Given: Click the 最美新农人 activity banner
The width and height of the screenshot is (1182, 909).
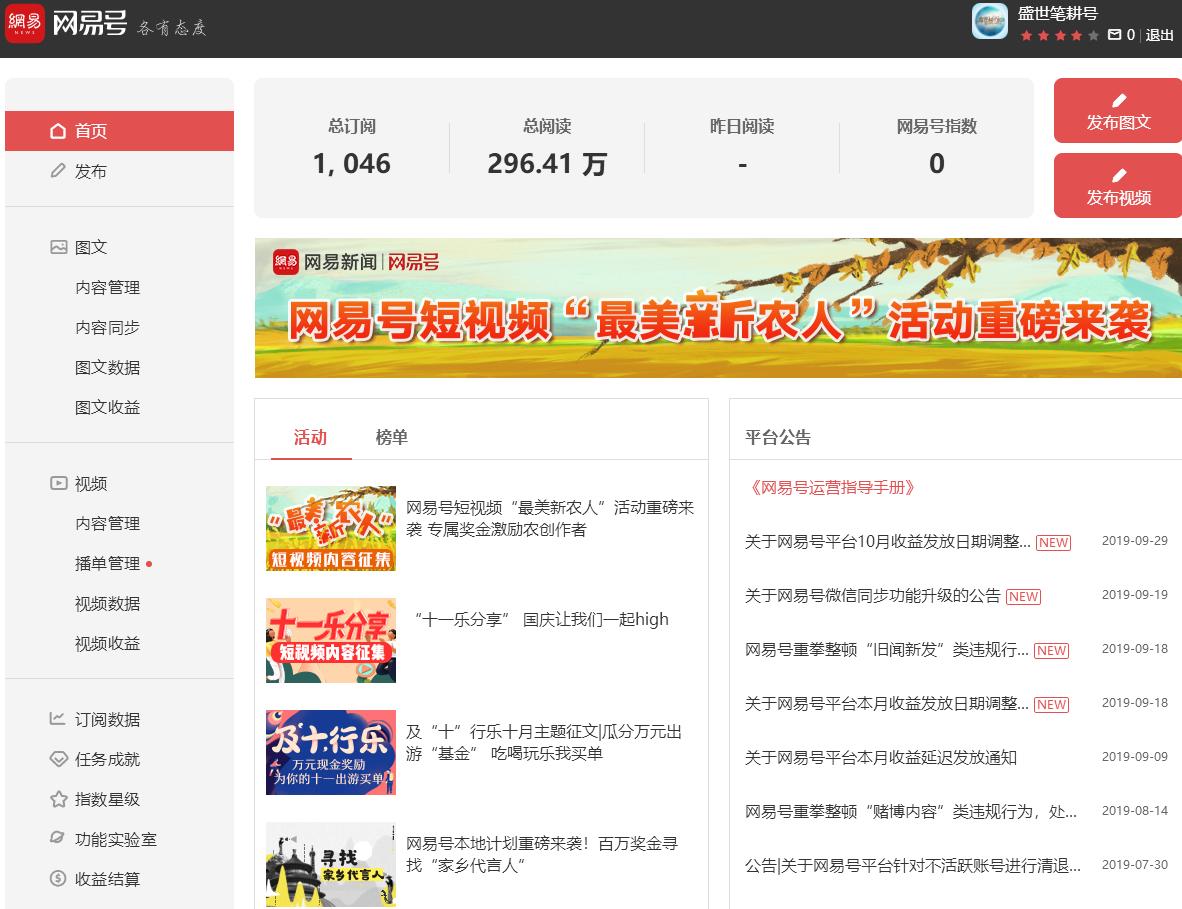Looking at the screenshot, I should pyautogui.click(x=717, y=307).
